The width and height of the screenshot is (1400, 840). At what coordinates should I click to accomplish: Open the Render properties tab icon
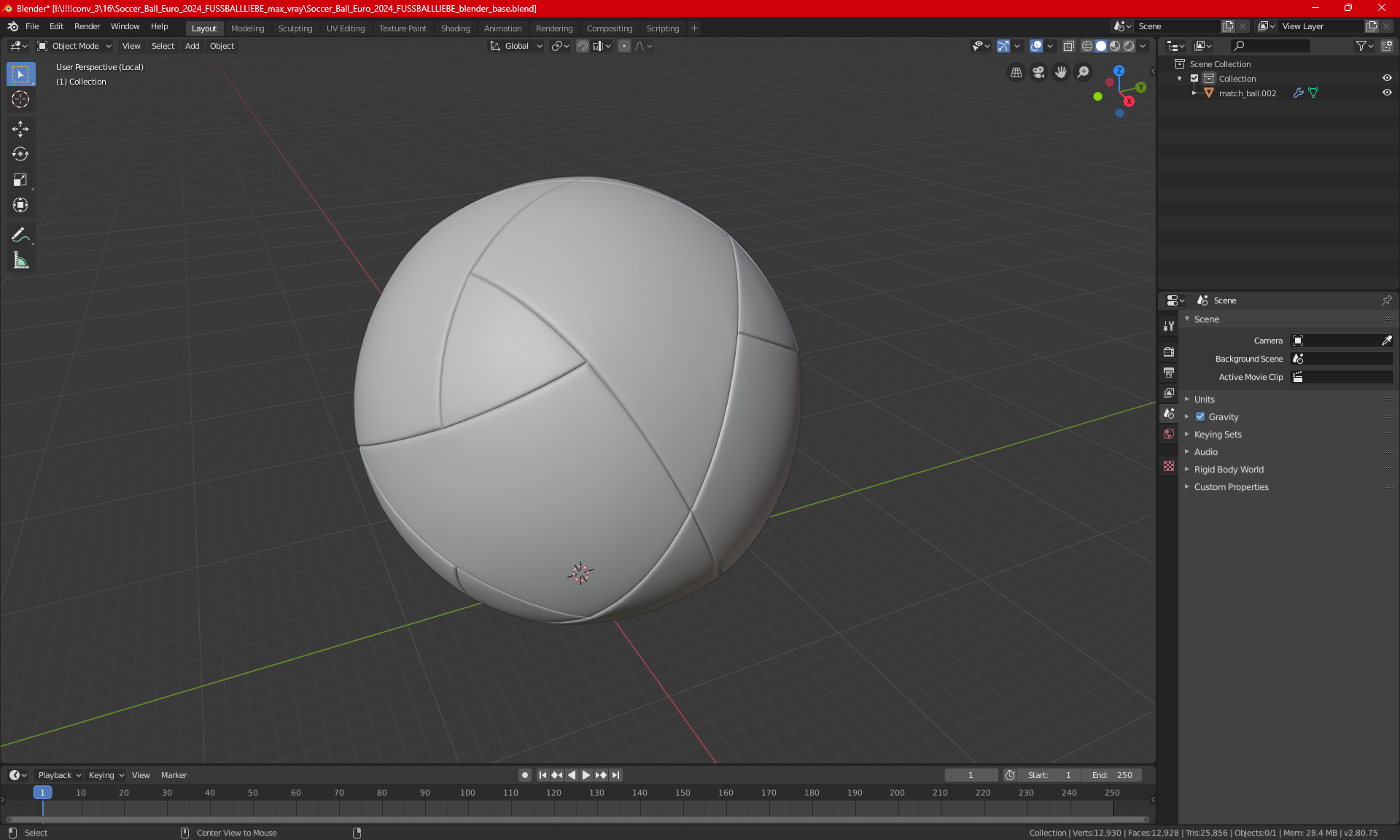[1169, 351]
